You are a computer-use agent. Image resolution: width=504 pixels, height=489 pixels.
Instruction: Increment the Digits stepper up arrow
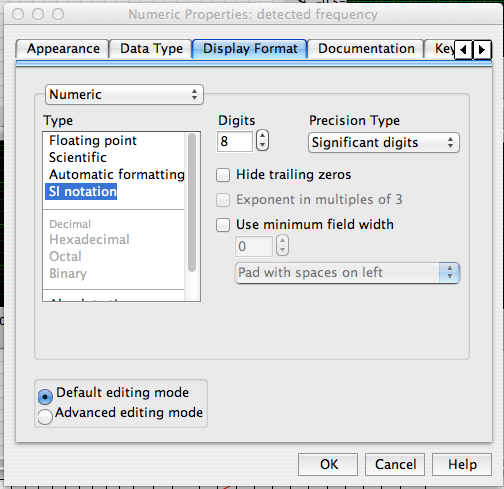point(262,136)
